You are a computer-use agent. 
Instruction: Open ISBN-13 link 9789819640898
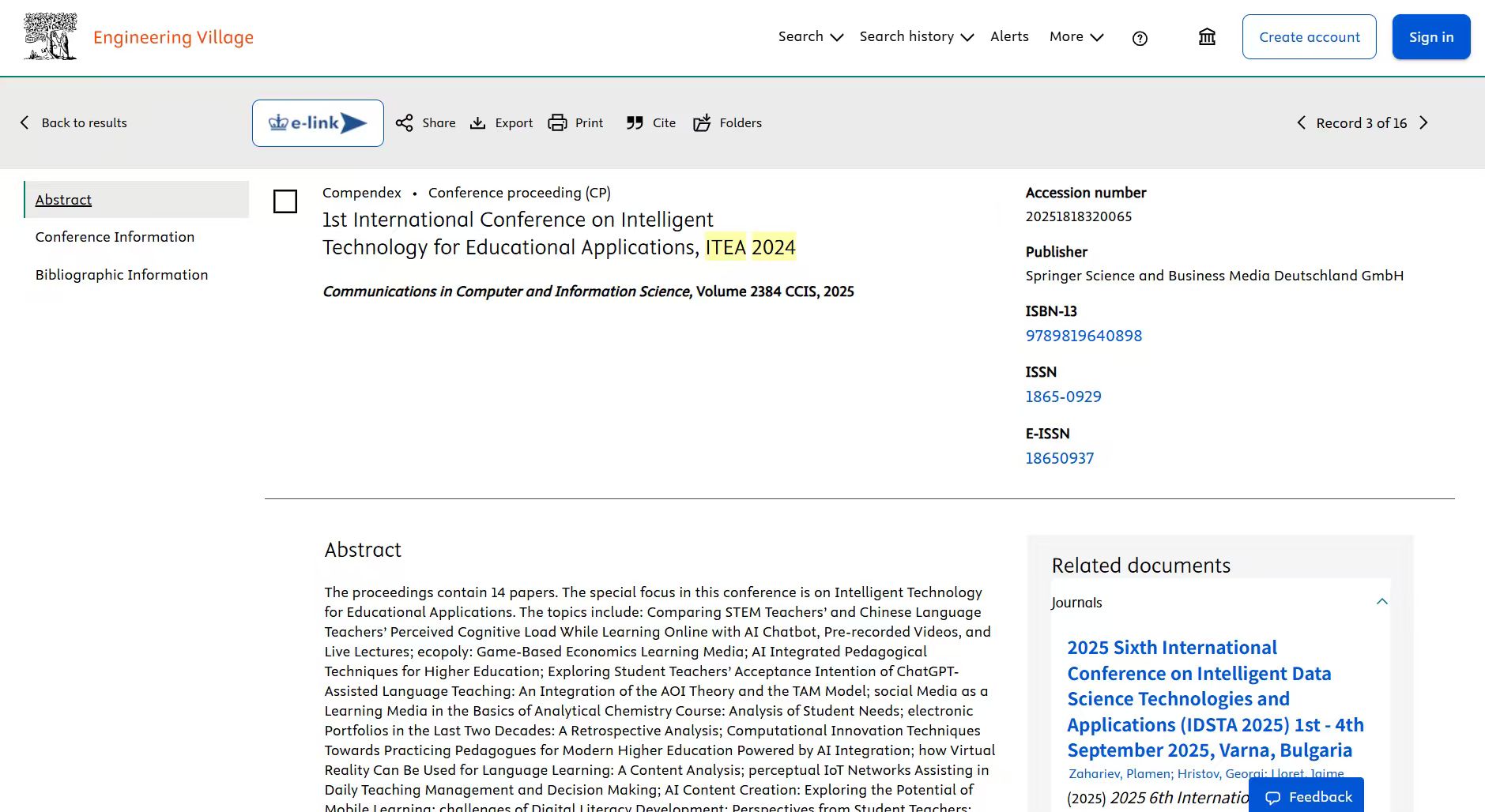tap(1084, 336)
